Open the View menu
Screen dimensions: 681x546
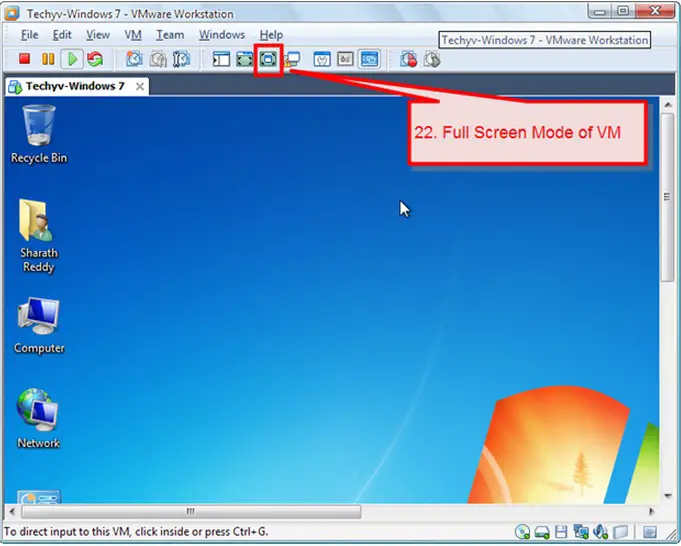click(x=98, y=35)
